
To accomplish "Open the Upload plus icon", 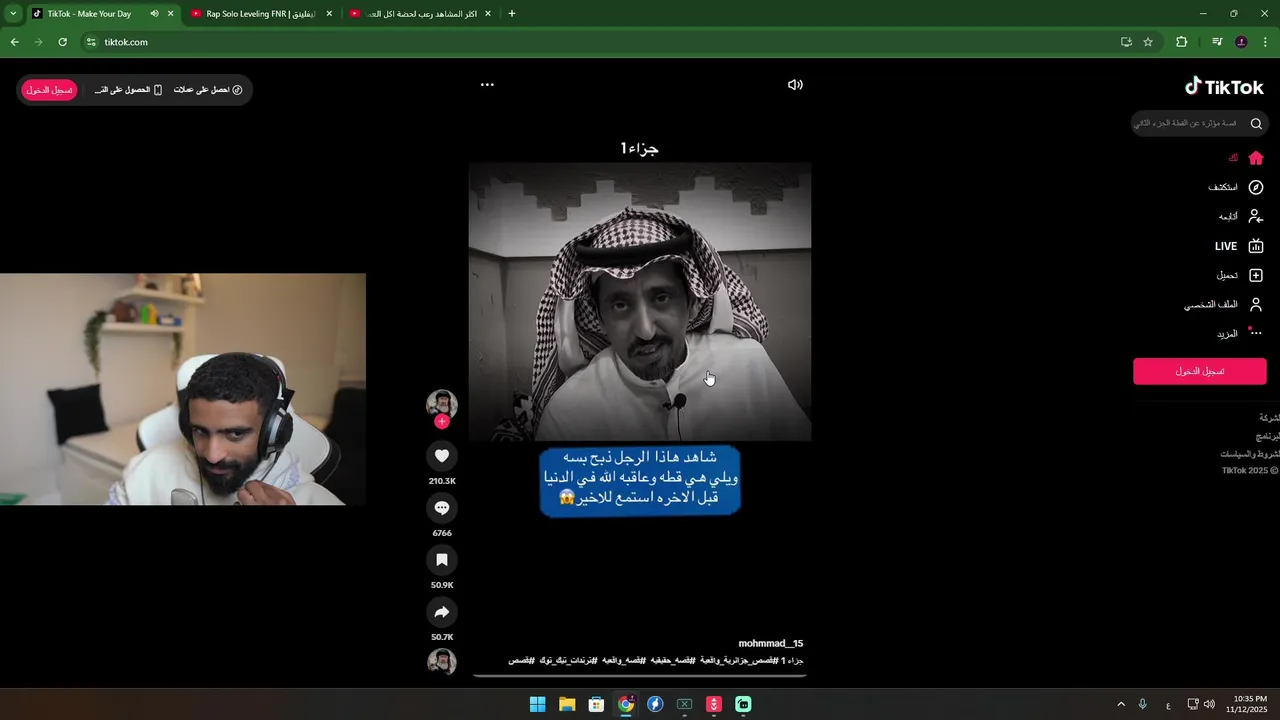I will [1256, 275].
